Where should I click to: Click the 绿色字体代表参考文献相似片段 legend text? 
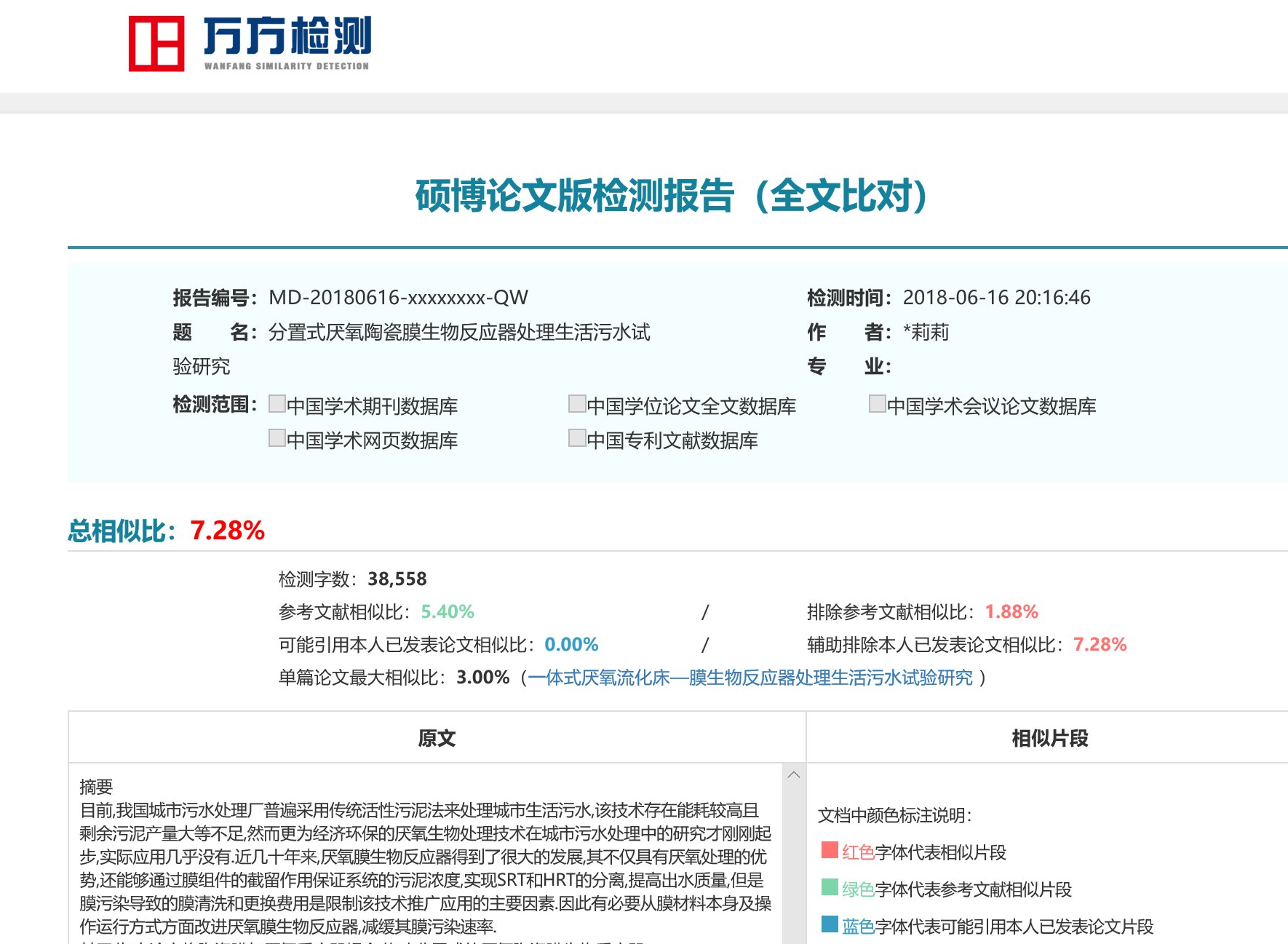(957, 889)
